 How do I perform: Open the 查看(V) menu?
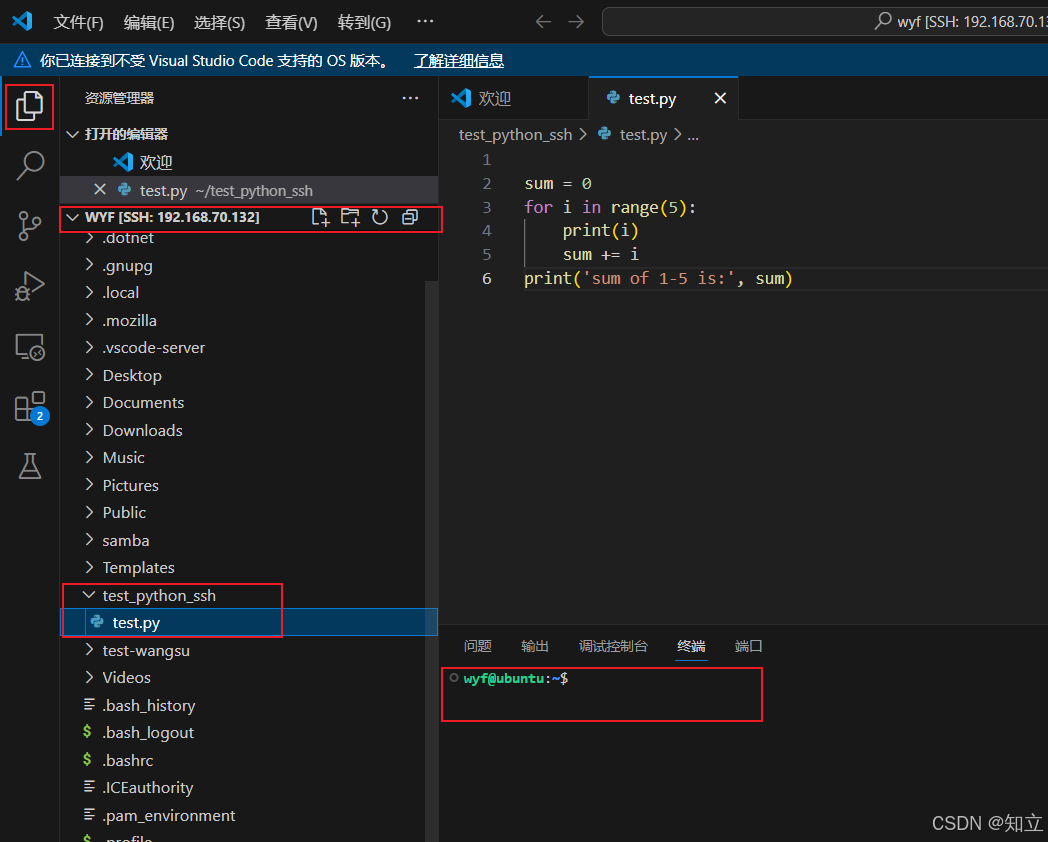click(291, 22)
